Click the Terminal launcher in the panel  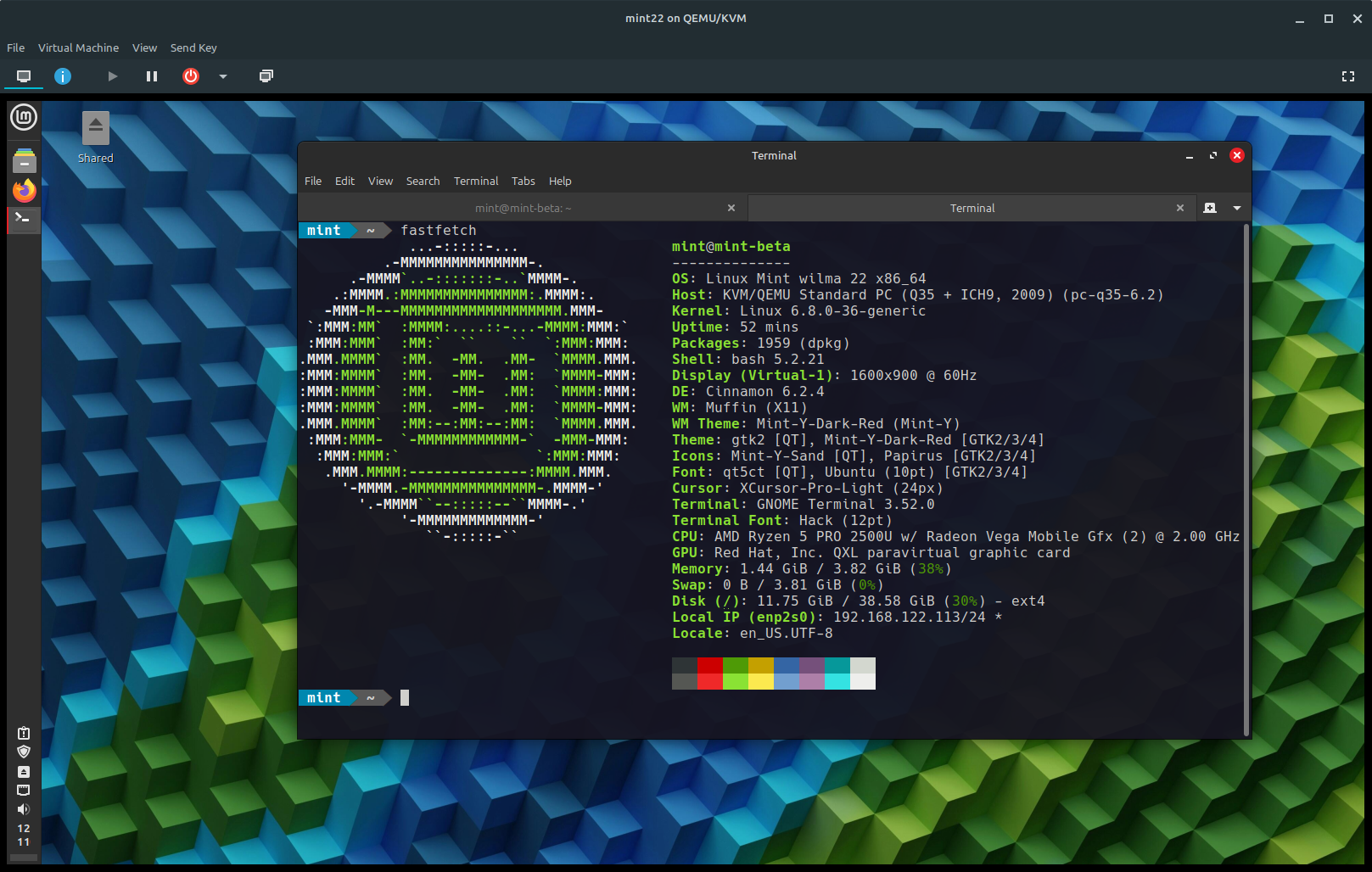coord(24,219)
